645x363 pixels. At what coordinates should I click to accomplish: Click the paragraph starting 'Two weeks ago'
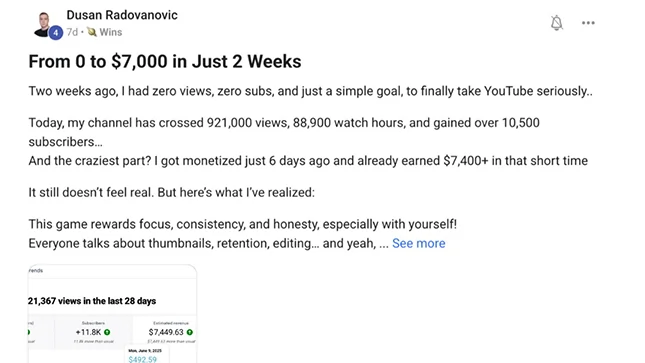coord(311,91)
